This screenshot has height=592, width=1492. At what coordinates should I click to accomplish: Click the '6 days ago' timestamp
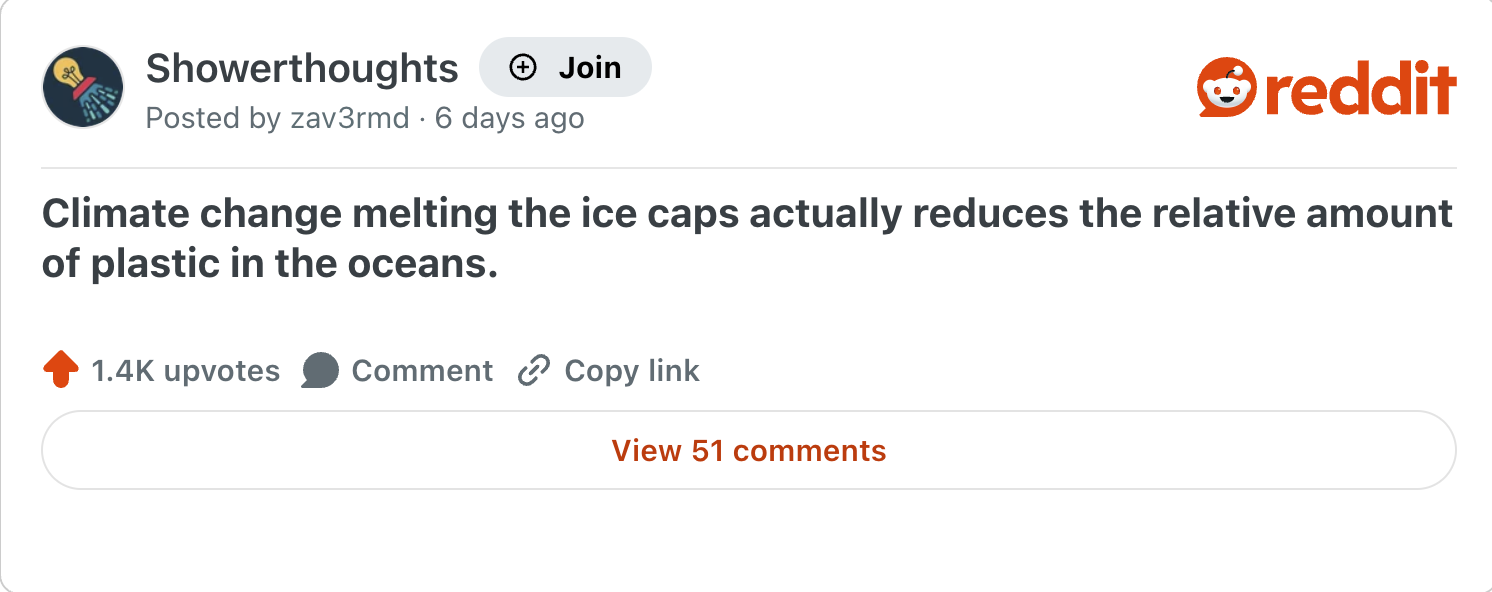click(510, 119)
